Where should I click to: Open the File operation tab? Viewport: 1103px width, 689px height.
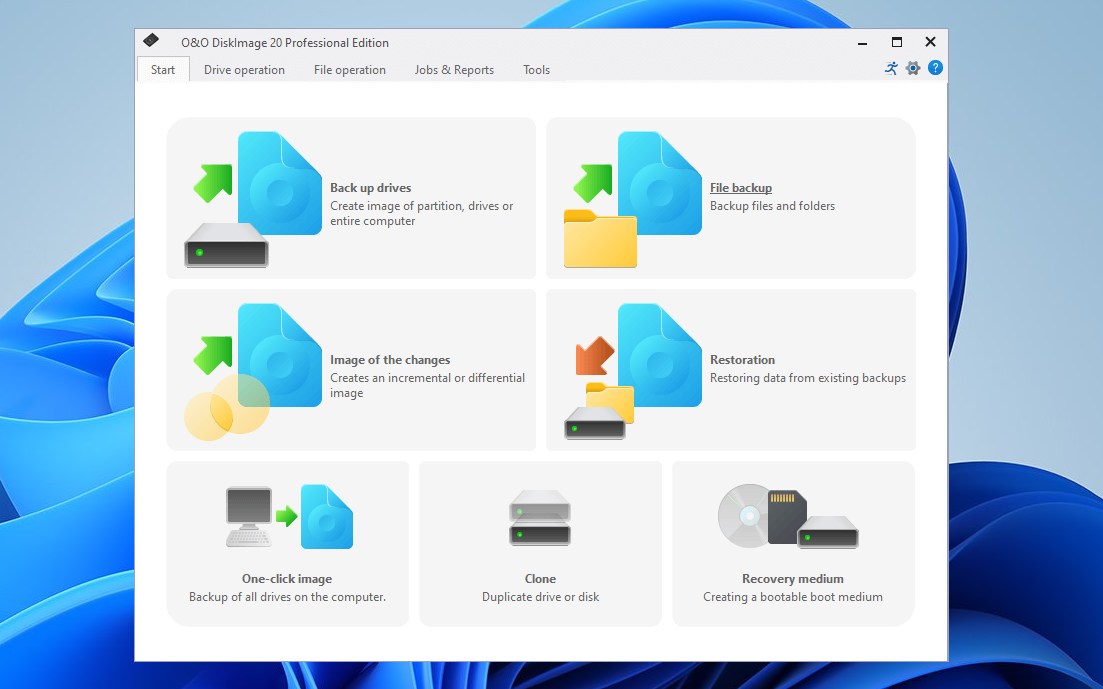coord(349,70)
